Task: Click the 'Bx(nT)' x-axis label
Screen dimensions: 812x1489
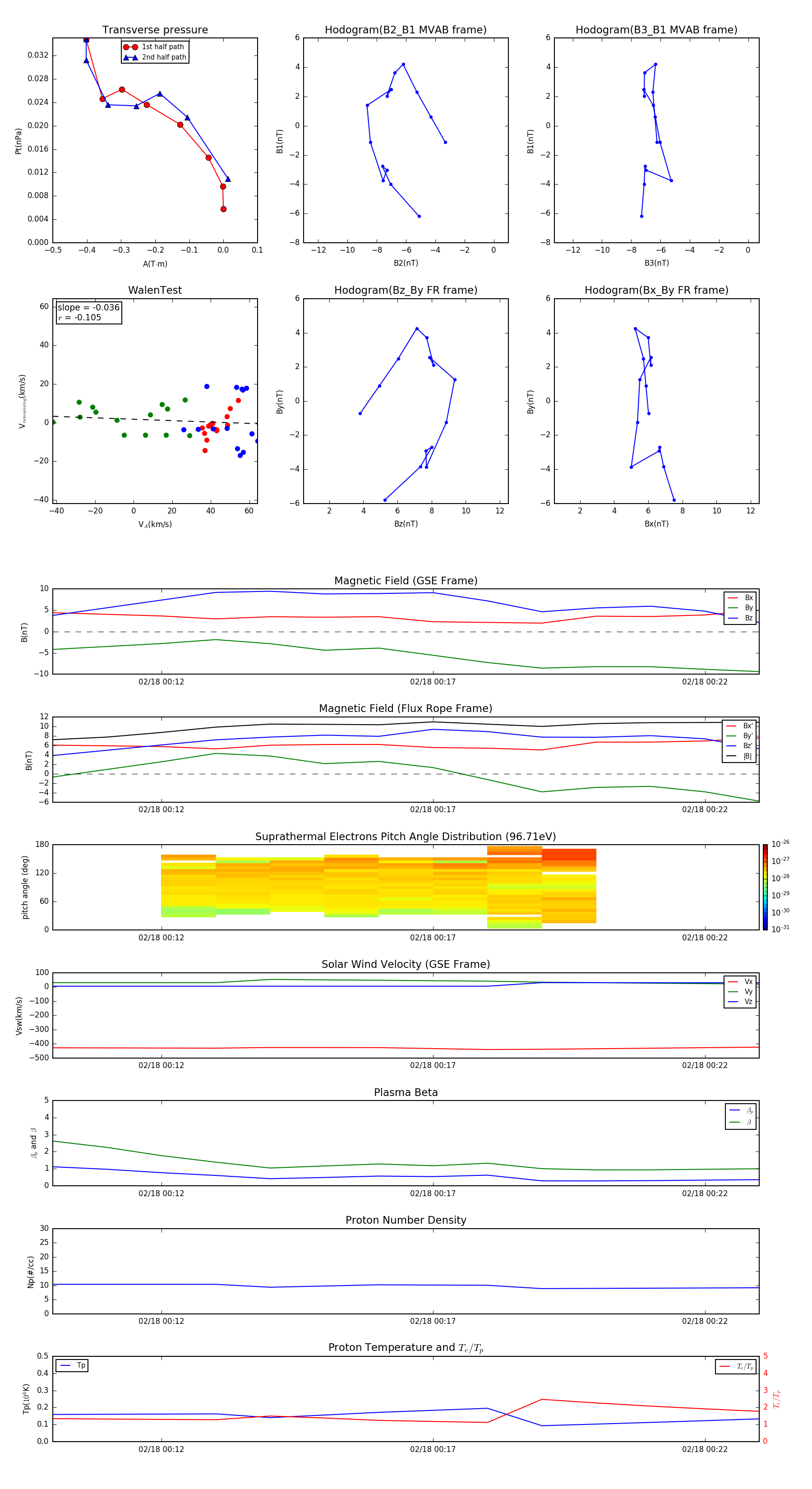Action: [x=656, y=524]
